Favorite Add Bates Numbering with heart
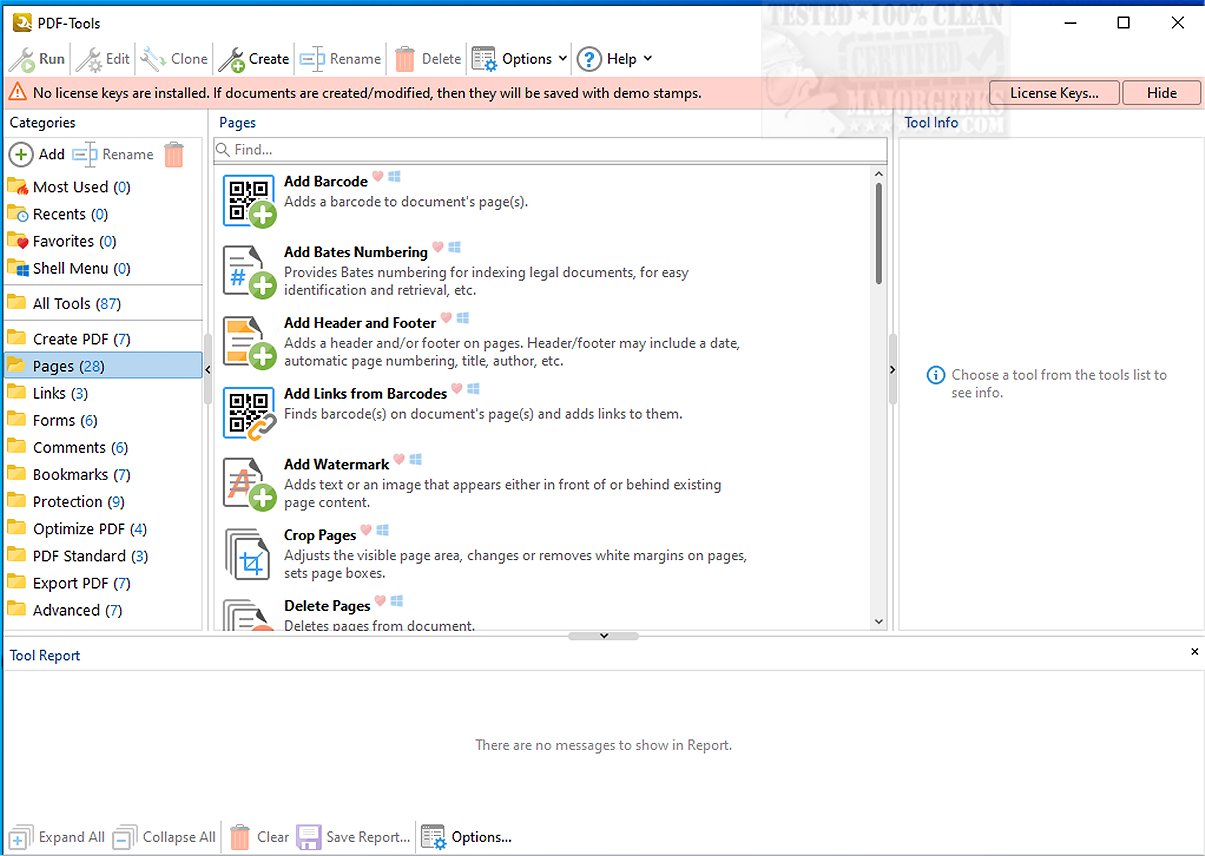Screen dimensions: 1205x856 coord(438,247)
